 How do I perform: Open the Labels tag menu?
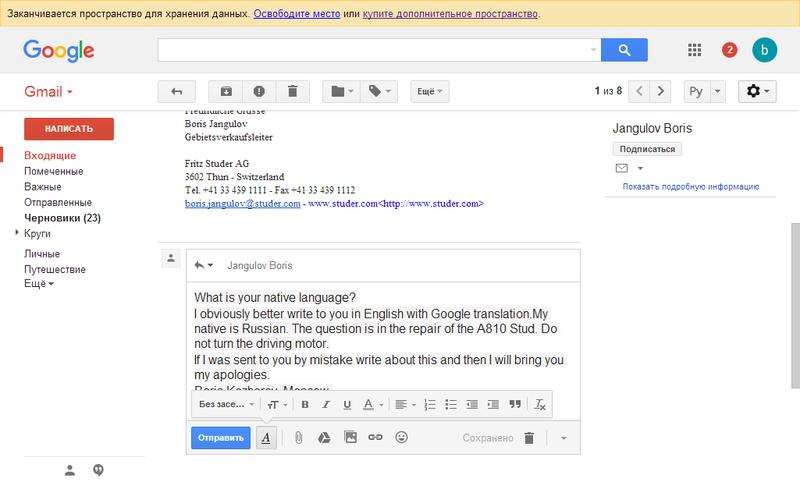379,91
